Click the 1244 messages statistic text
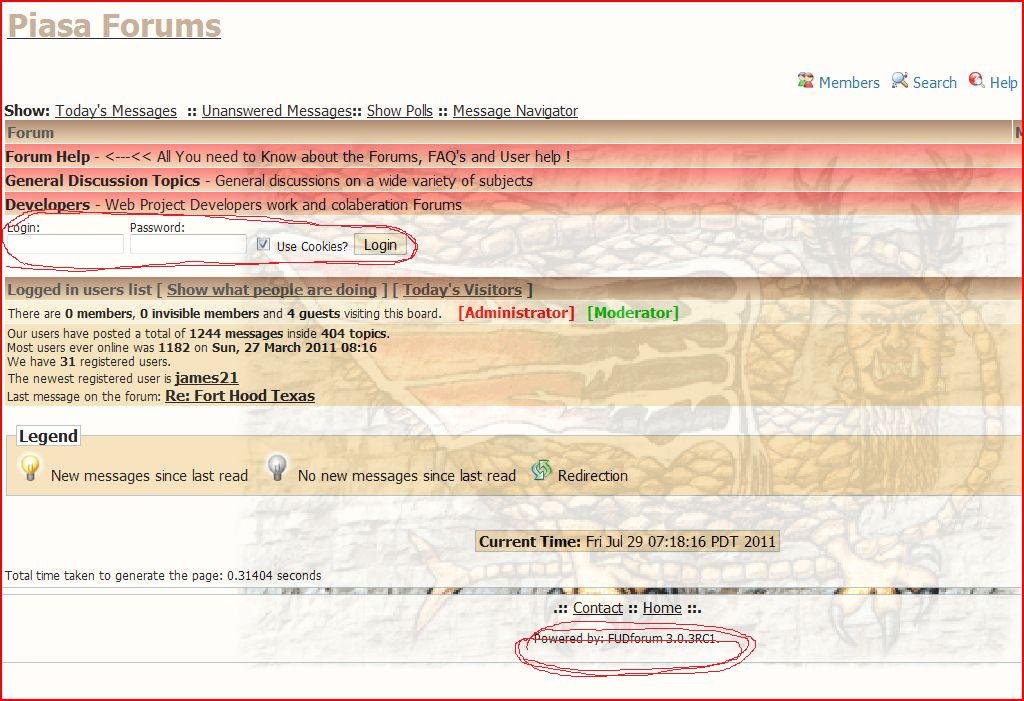This screenshot has width=1024, height=701. click(x=236, y=333)
